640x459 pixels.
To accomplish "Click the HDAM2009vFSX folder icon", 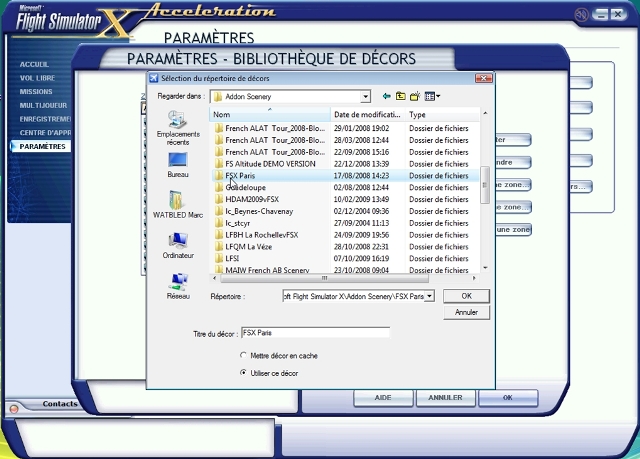I will click(x=219, y=199).
